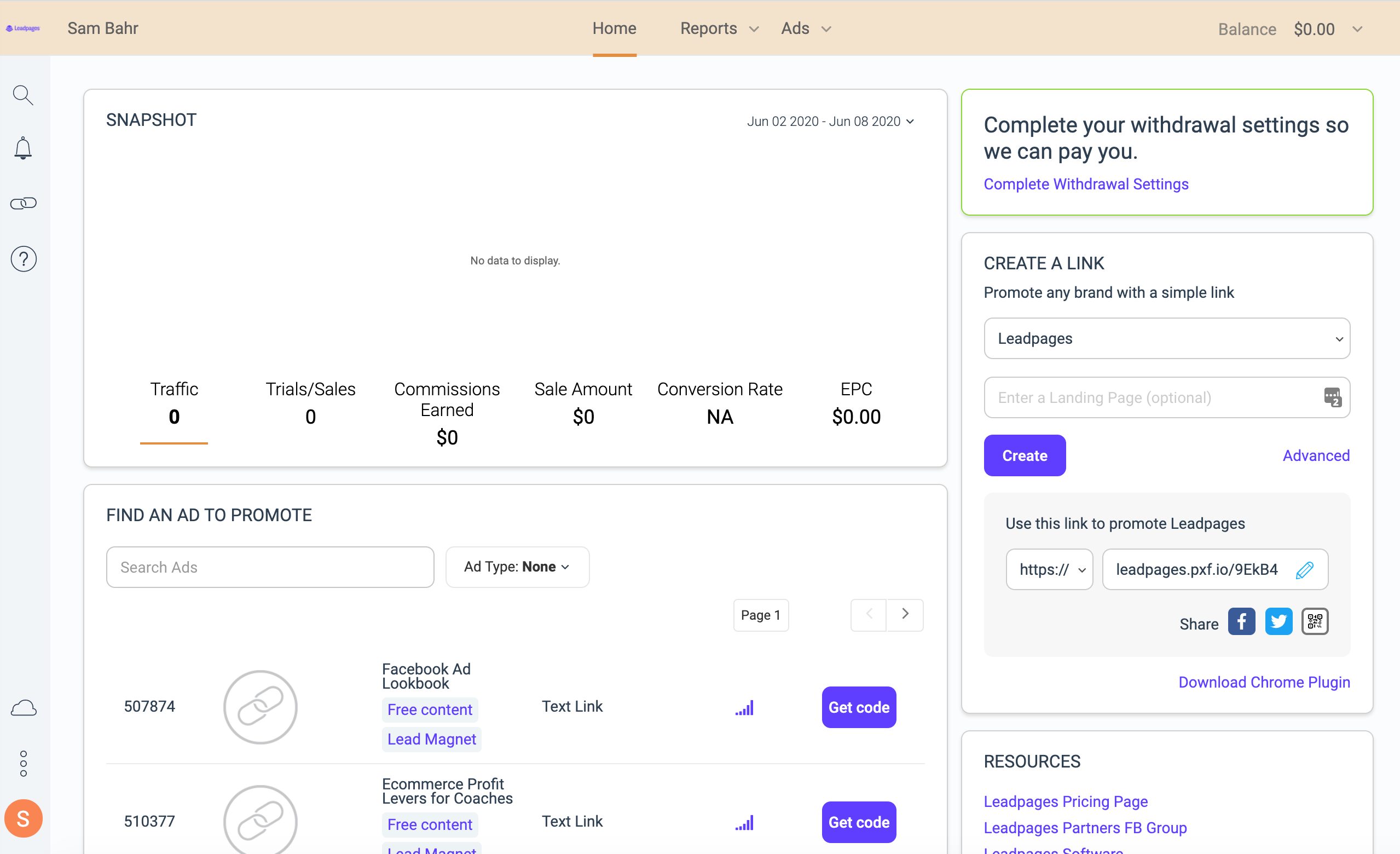This screenshot has width=1400, height=854.
Task: Open the QR code share icon
Action: coord(1315,621)
